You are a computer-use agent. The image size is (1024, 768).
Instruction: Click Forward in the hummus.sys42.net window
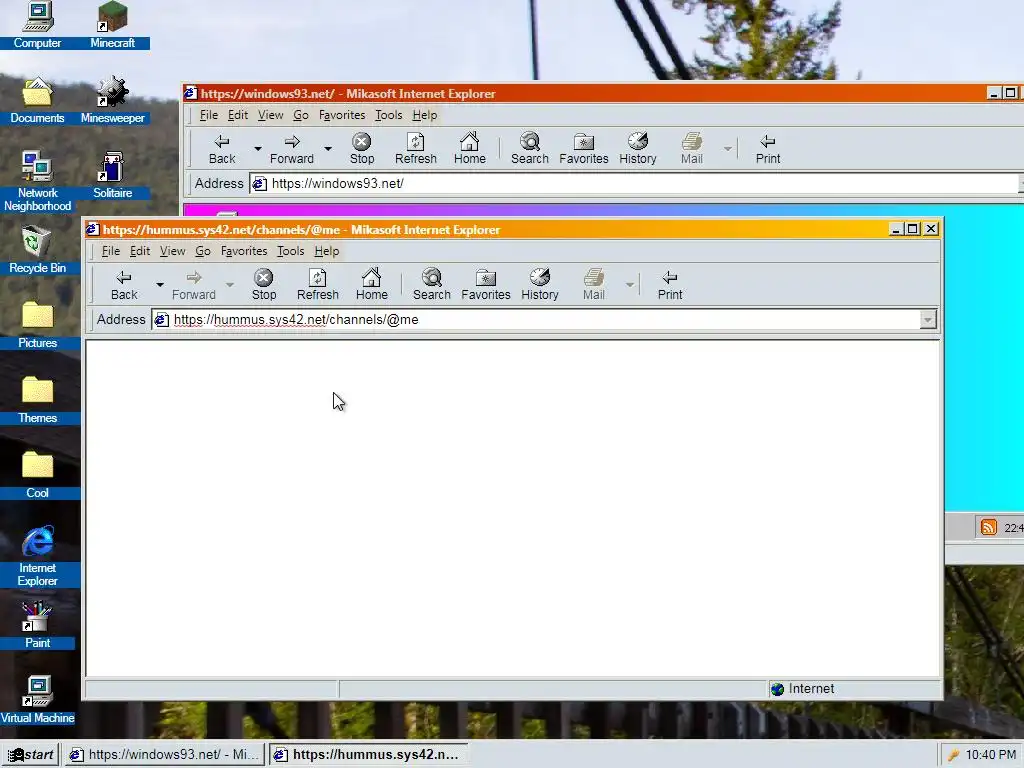pyautogui.click(x=193, y=285)
